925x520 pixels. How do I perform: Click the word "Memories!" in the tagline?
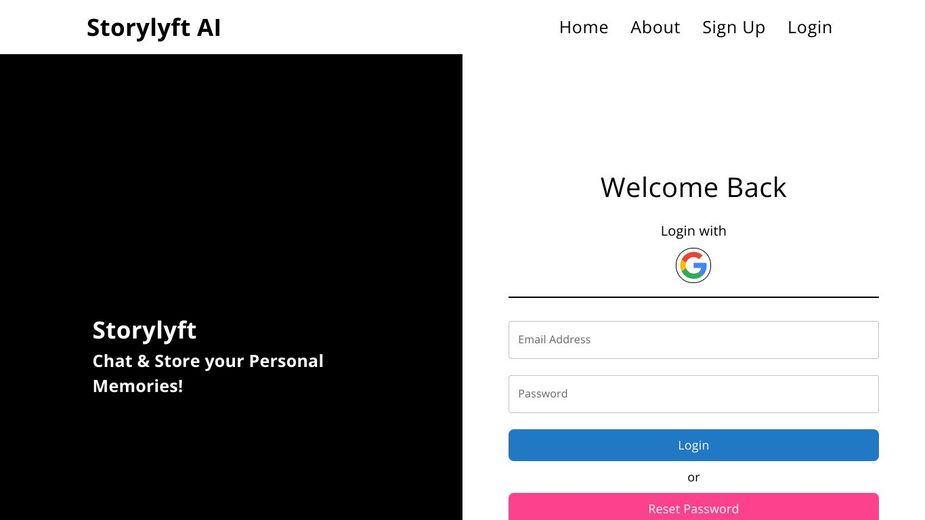click(138, 386)
